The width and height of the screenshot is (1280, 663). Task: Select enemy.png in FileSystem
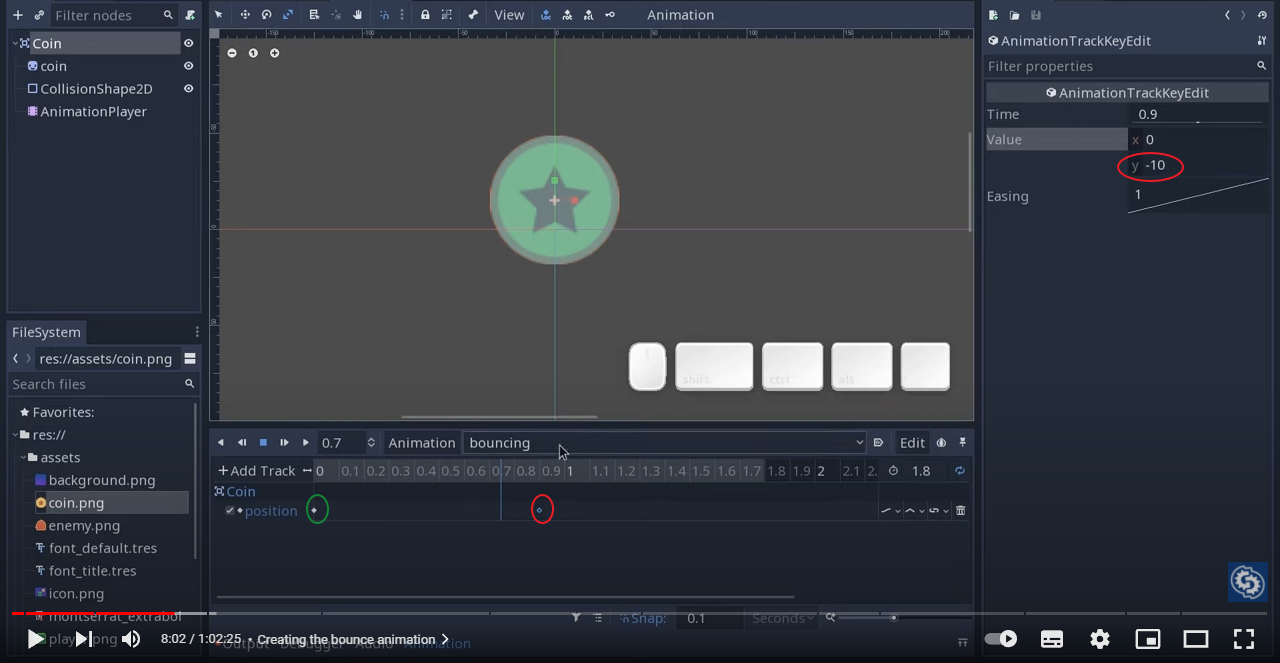point(84,525)
